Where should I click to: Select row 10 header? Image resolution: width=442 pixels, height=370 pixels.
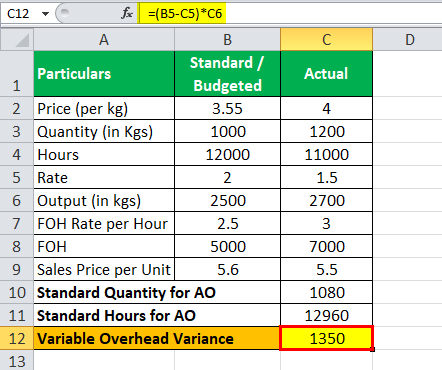point(17,292)
